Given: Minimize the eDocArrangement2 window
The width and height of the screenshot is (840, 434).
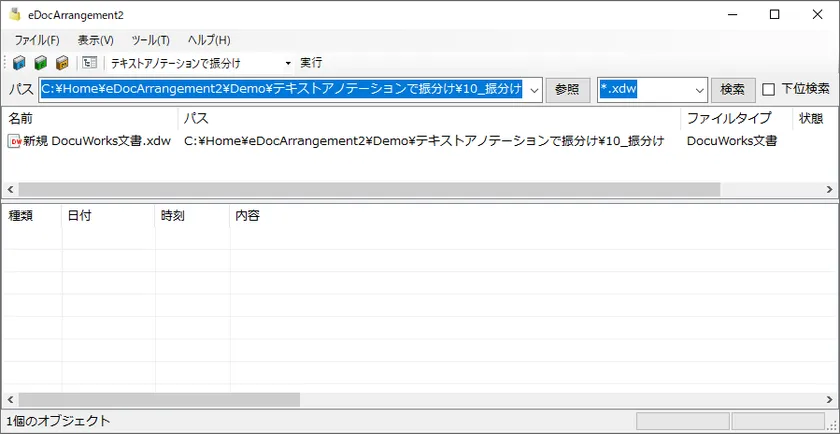Looking at the screenshot, I should click(x=732, y=15).
